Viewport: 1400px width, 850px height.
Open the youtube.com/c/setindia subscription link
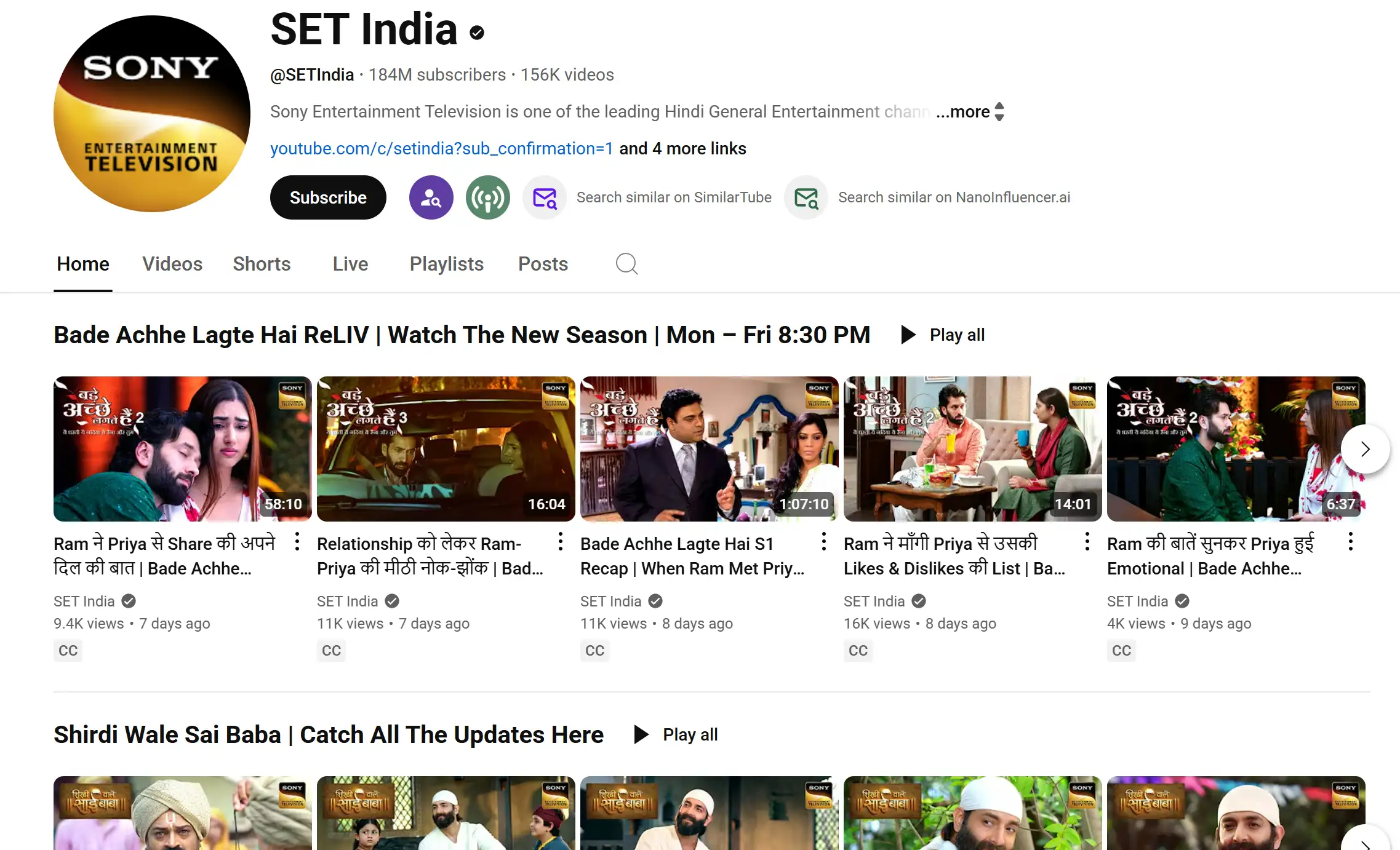442,149
